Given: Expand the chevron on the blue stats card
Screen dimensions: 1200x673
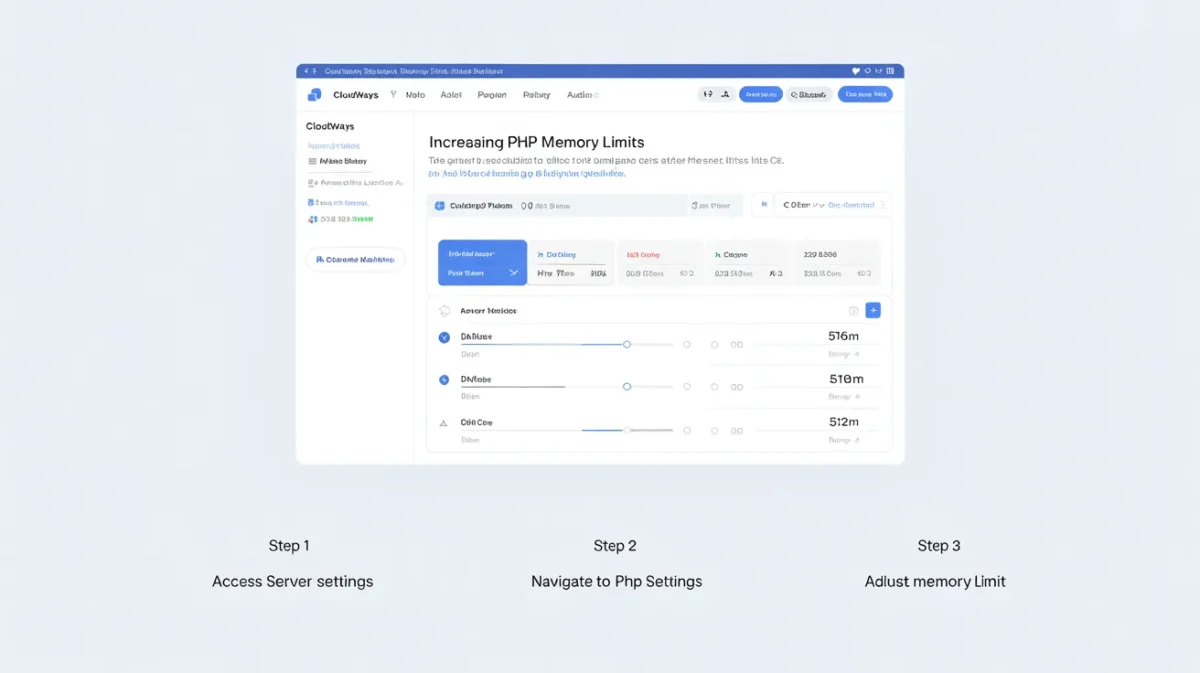Looking at the screenshot, I should 514,273.
